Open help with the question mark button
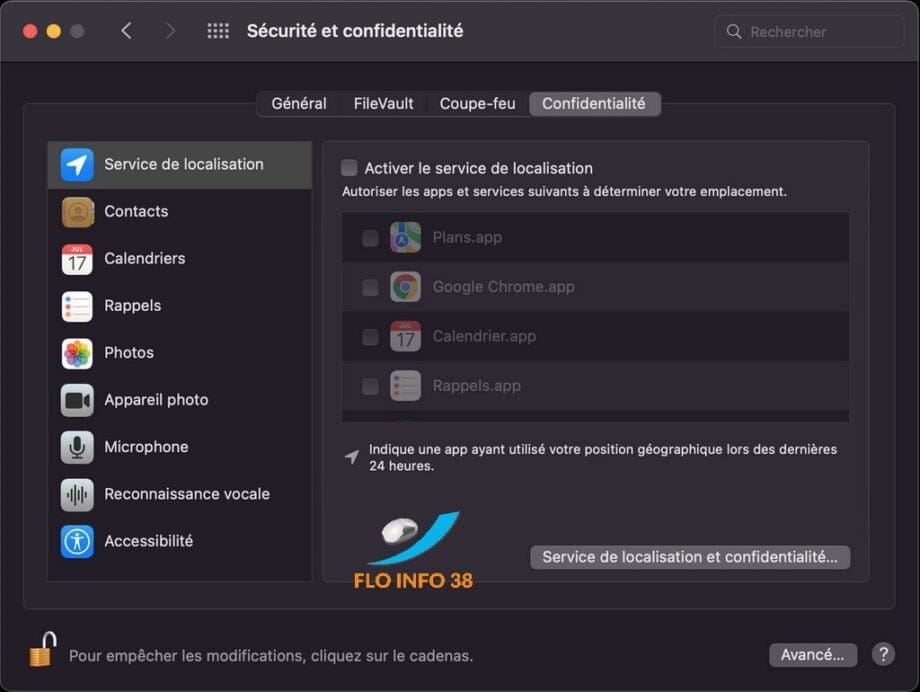 point(883,654)
